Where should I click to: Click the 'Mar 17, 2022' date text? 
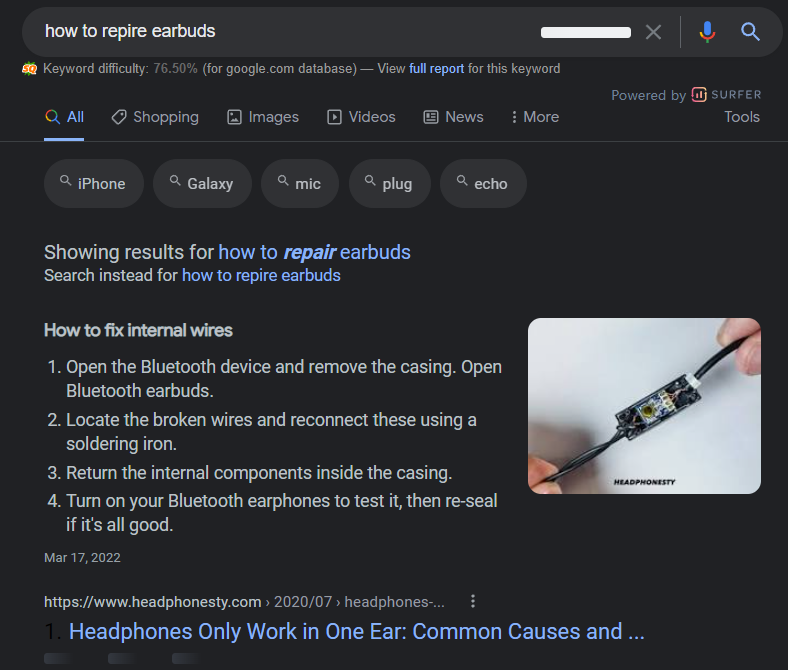pyautogui.click(x=82, y=558)
